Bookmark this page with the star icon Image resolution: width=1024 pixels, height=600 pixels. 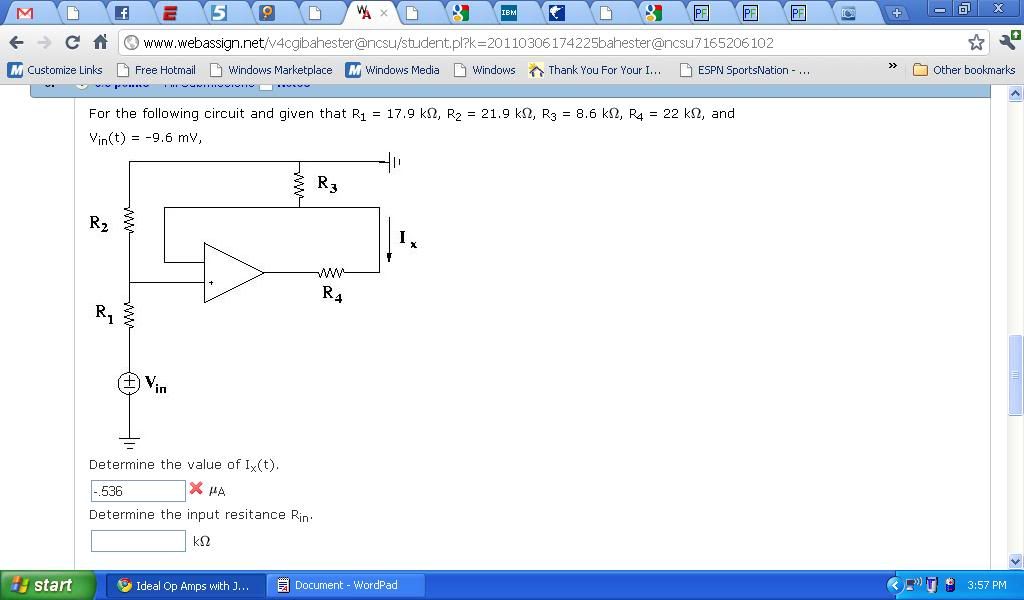point(976,42)
